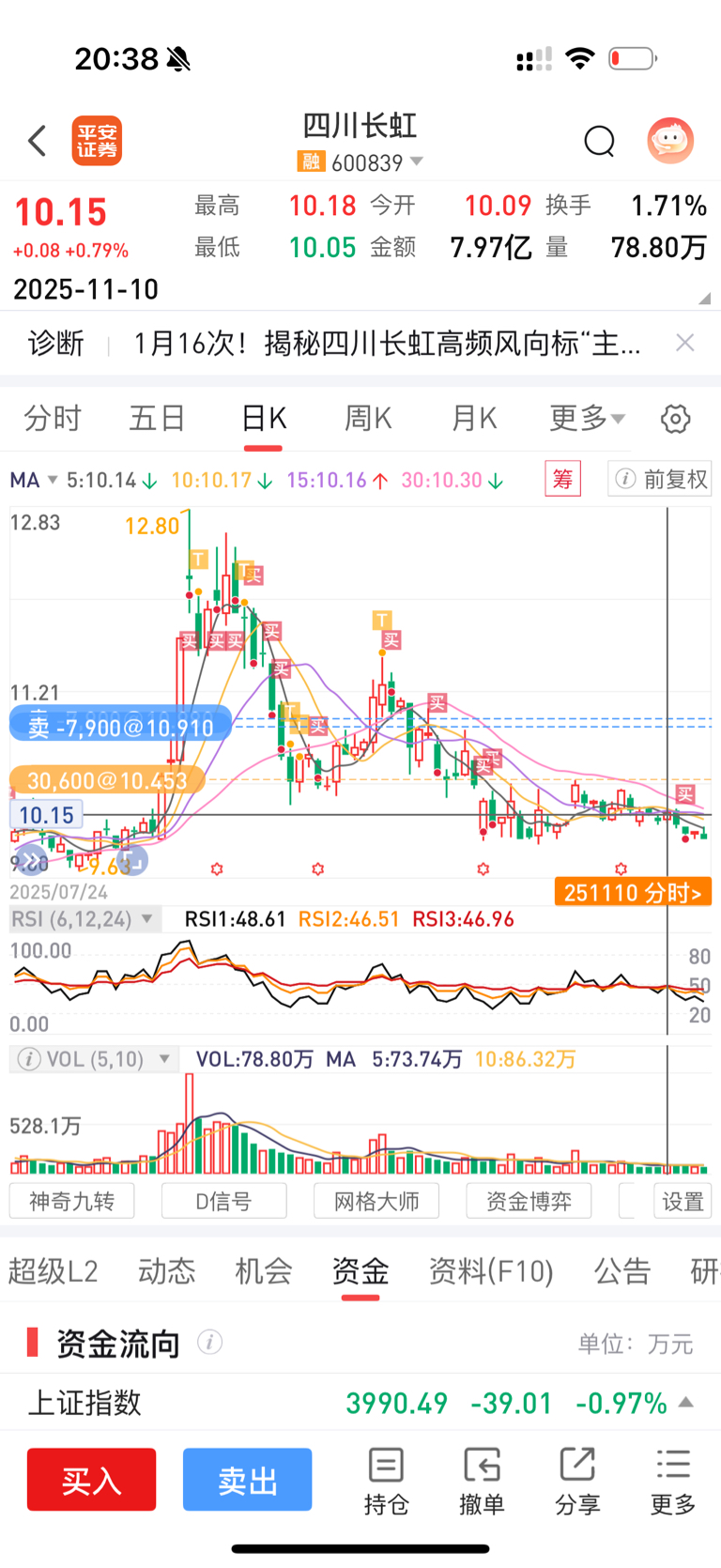Open the 平安证券 logo icon
Screen dimensions: 721x1568
[x=97, y=142]
